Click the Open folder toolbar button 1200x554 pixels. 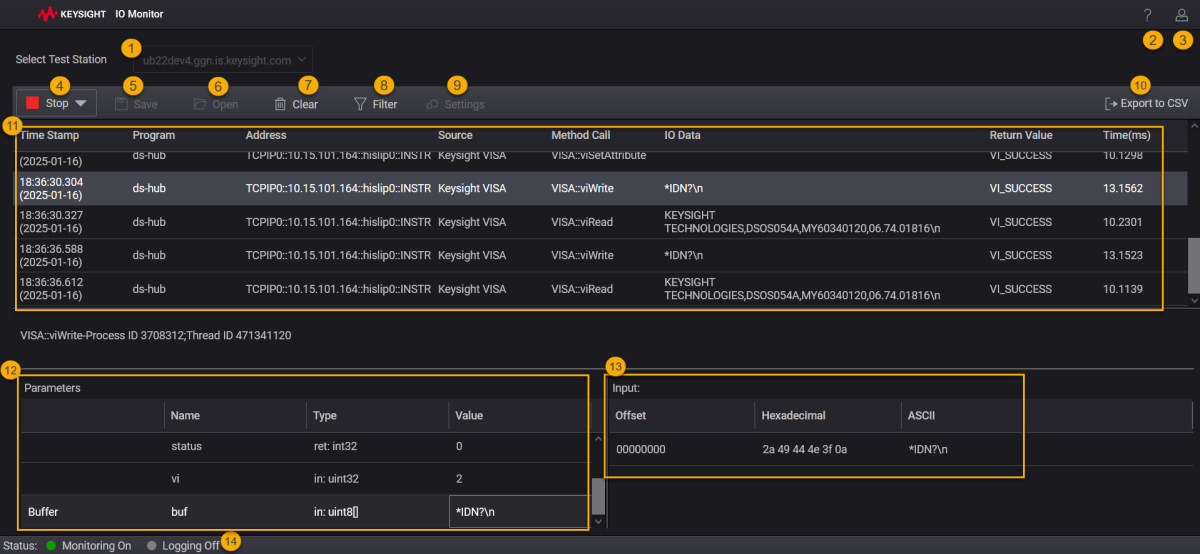click(215, 104)
